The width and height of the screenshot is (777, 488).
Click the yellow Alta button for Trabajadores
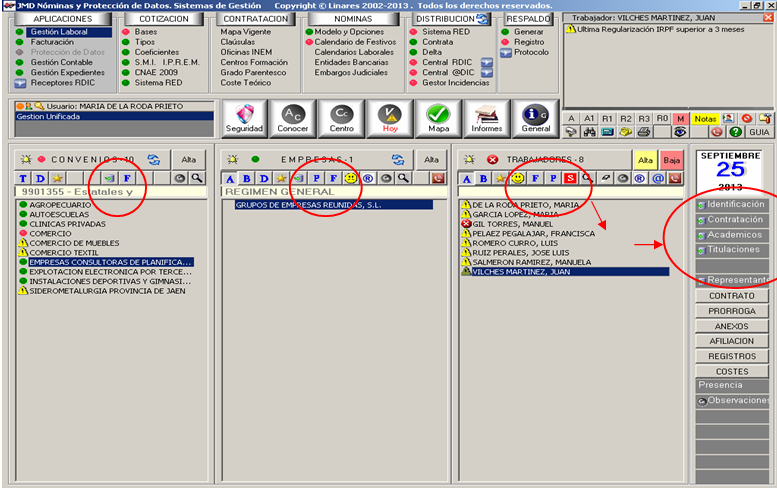click(645, 160)
